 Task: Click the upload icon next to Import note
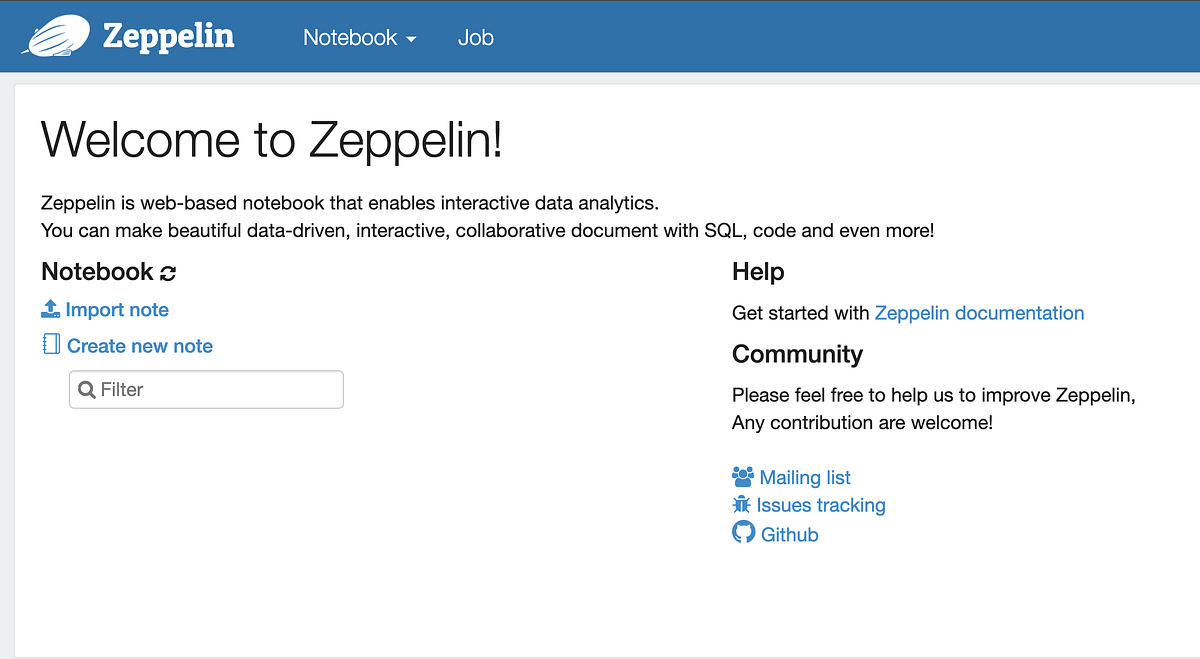(x=50, y=309)
